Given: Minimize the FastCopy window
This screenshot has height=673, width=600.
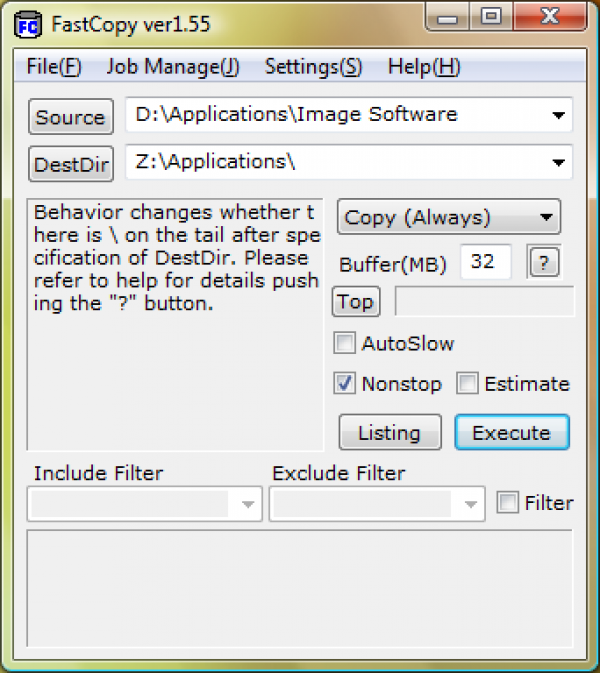Looking at the screenshot, I should (x=449, y=18).
